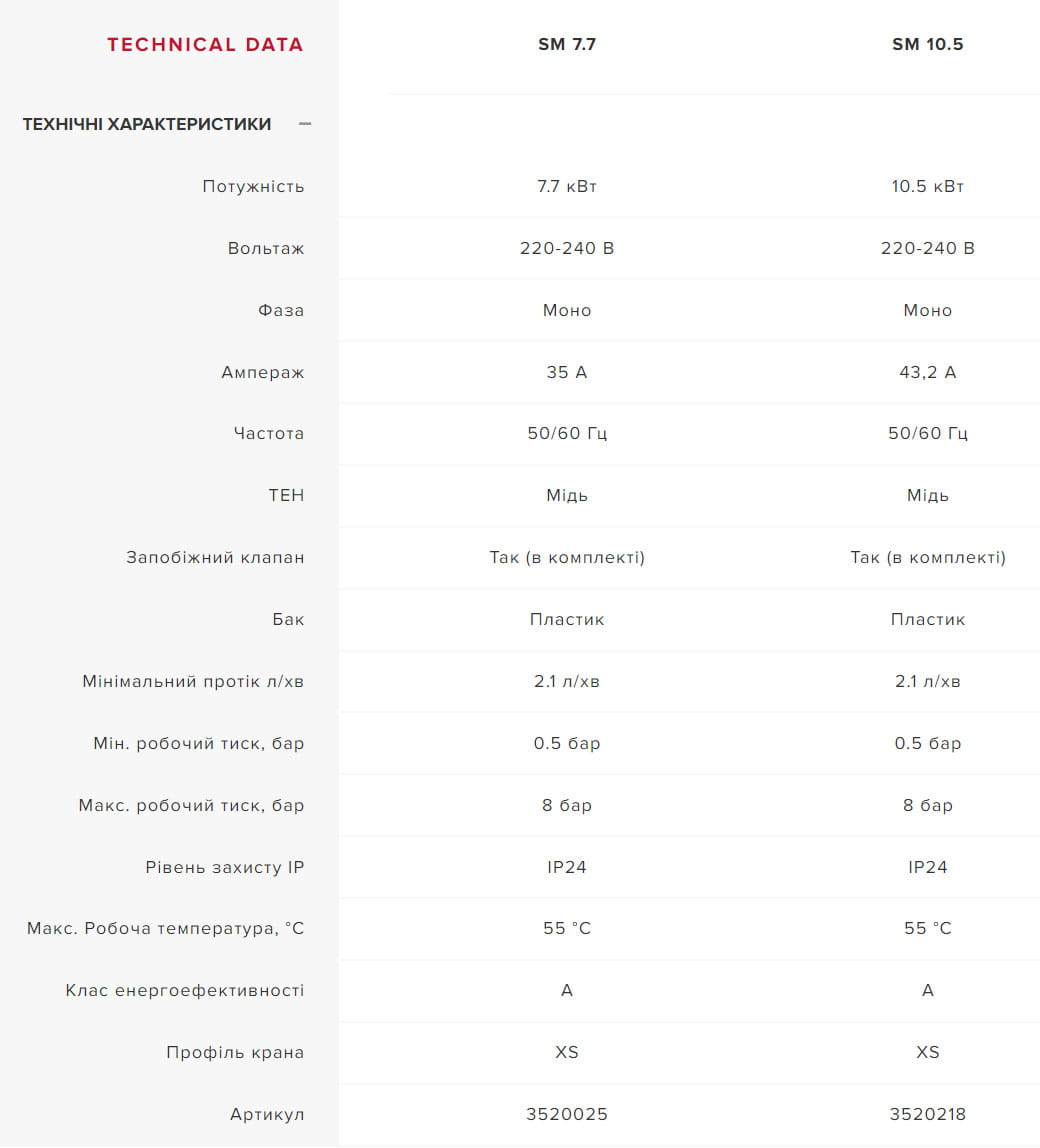Image resolution: width=1040 pixels, height=1148 pixels.
Task: Click the 35 A amperage value
Action: [x=567, y=372]
